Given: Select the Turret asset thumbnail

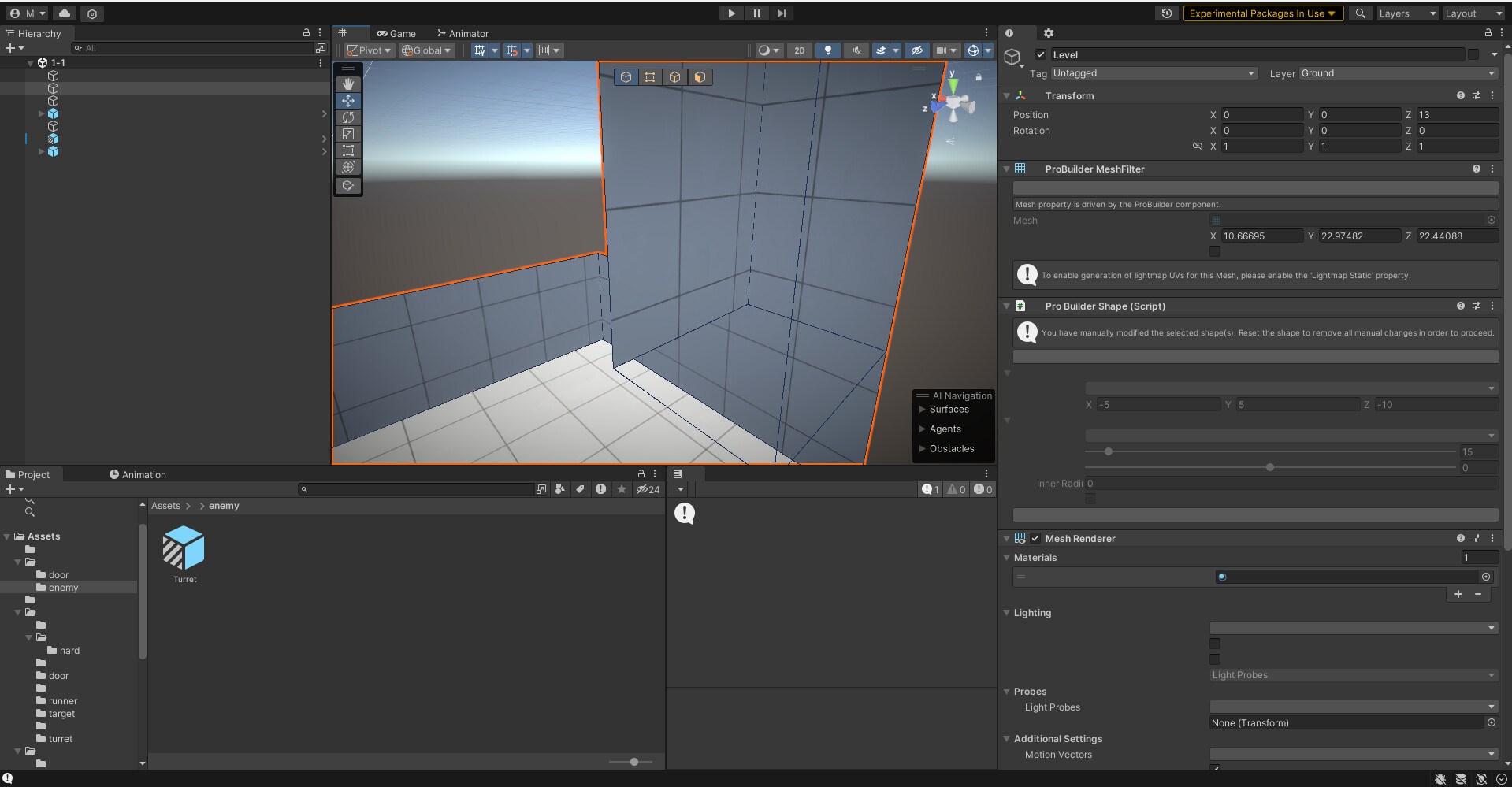Looking at the screenshot, I should click(x=183, y=548).
